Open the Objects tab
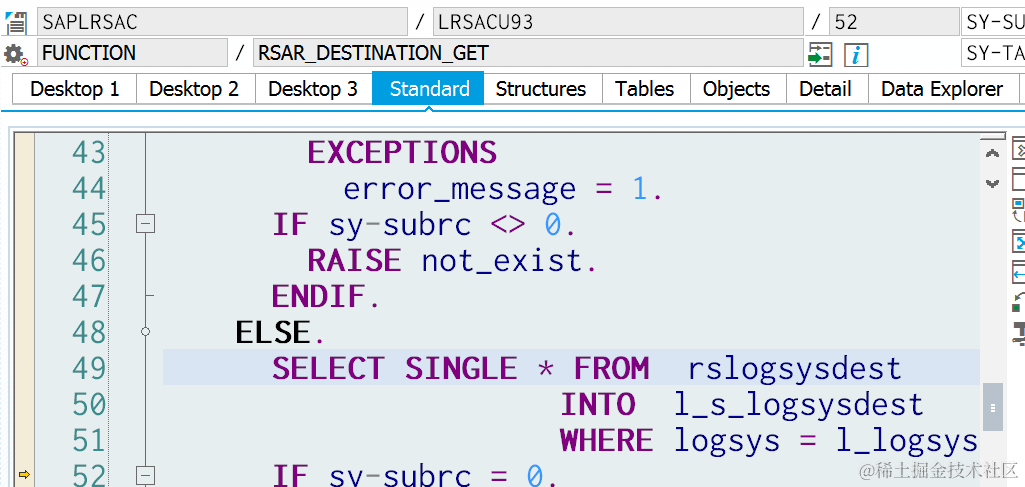1025x487 pixels. click(737, 89)
